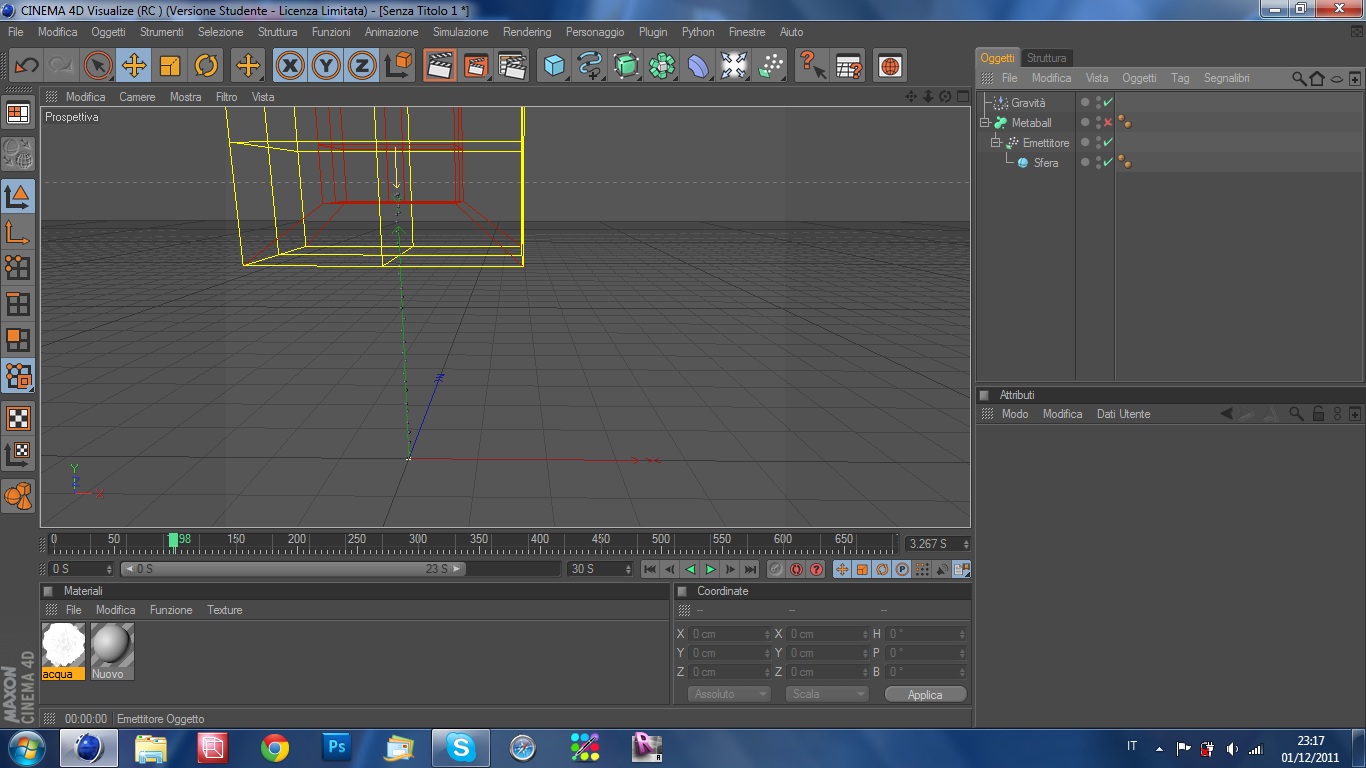1366x768 pixels.
Task: Open the particle emitter objects icon
Action: pyautogui.click(x=770, y=66)
